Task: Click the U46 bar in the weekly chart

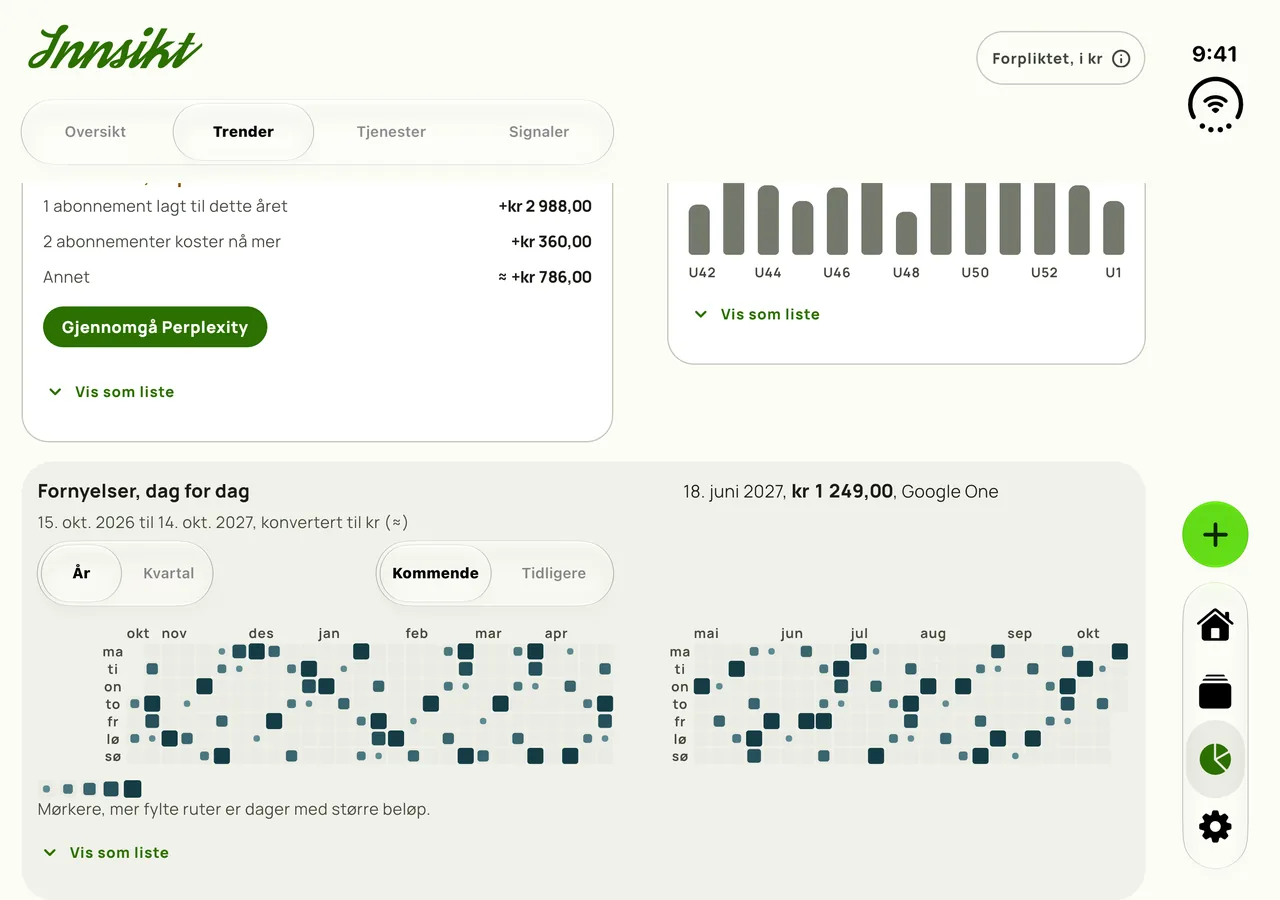Action: point(837,221)
